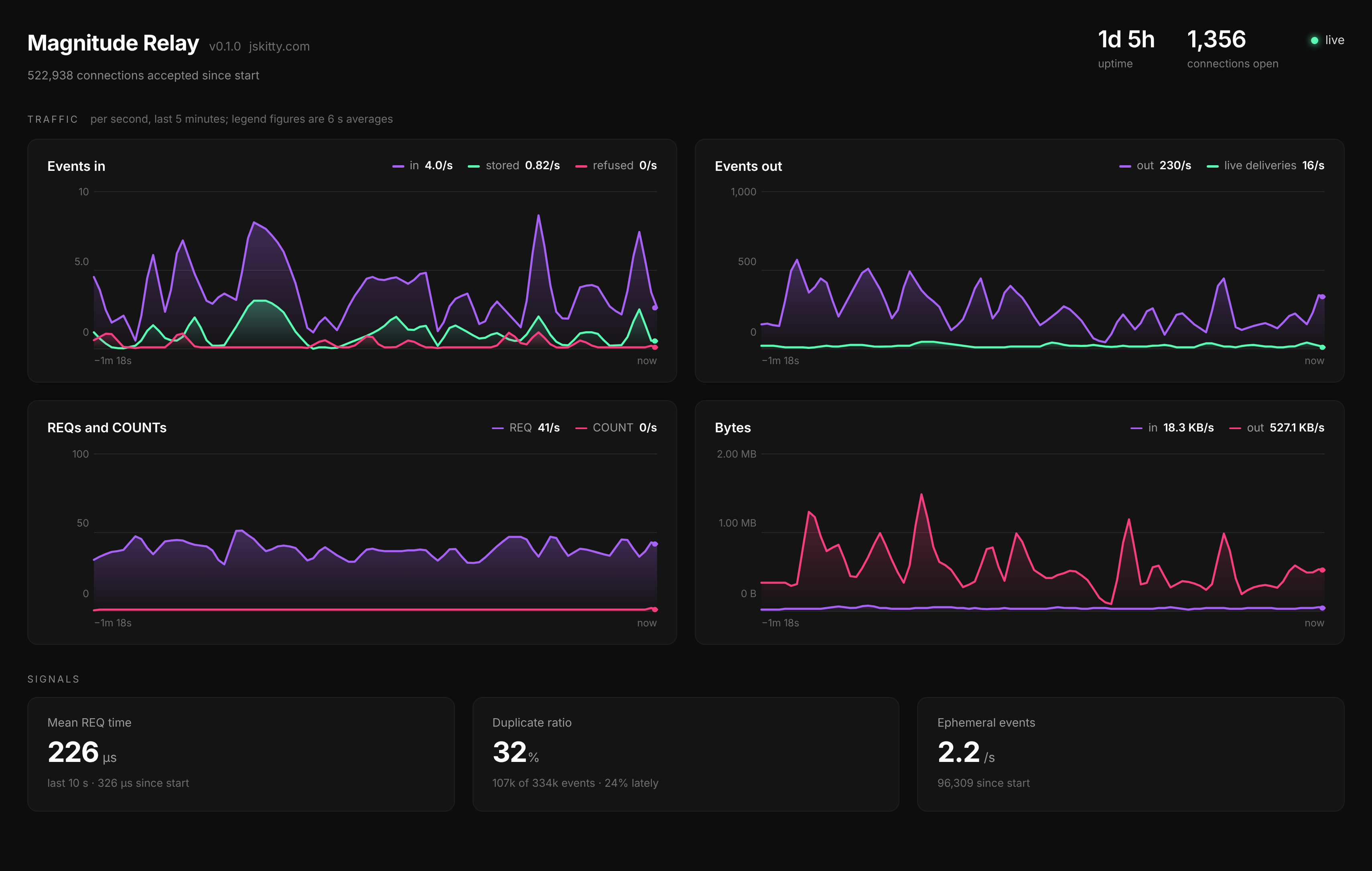Click the purple 'in' legend swatch in Events in
The image size is (1372, 871).
coord(398,166)
